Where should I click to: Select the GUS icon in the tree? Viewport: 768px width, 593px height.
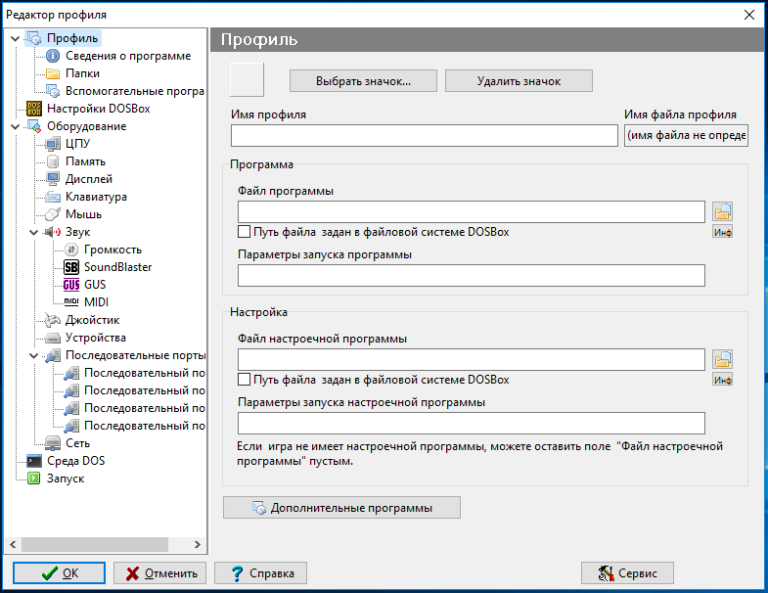pyautogui.click(x=71, y=285)
